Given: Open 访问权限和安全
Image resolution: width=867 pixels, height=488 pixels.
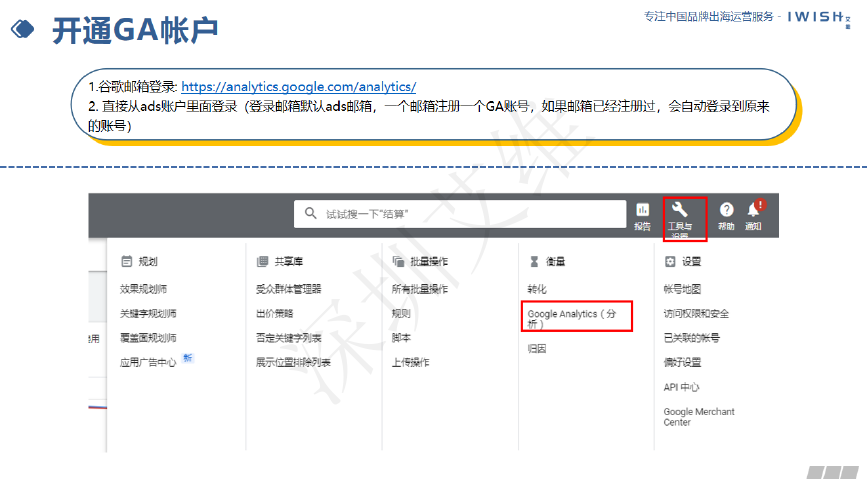Looking at the screenshot, I should [x=696, y=313].
